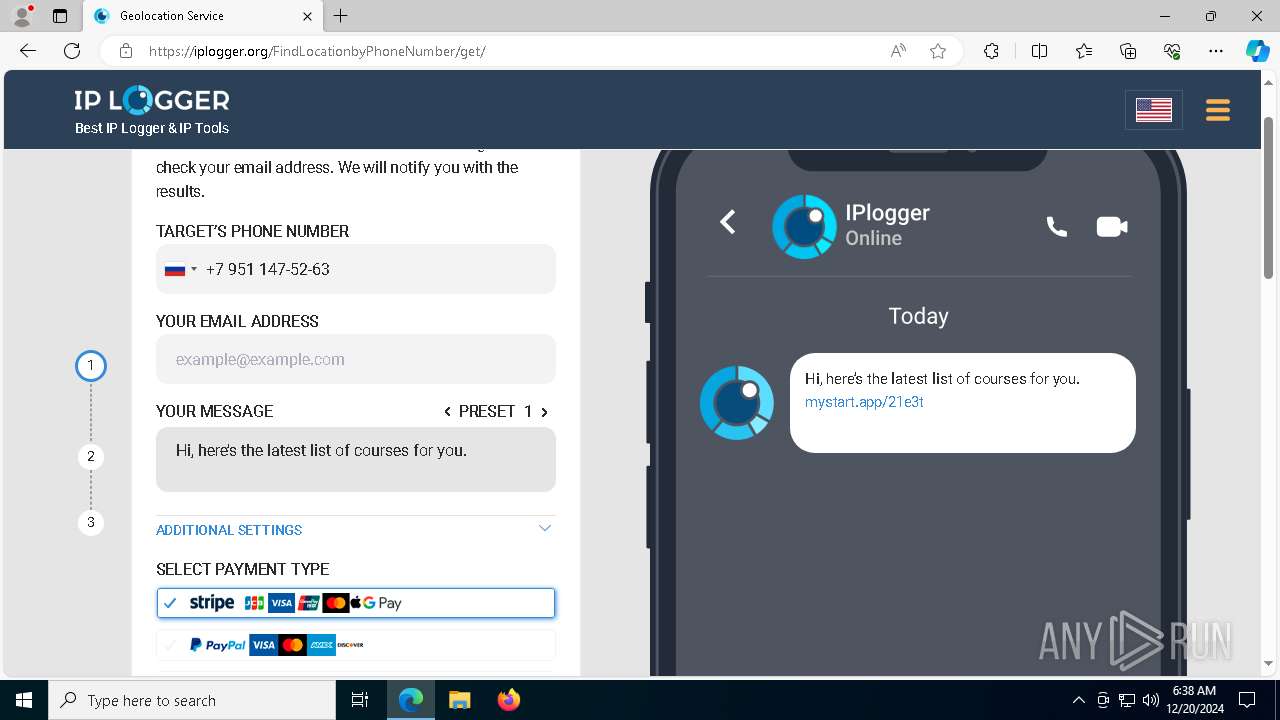Viewport: 1280px width, 720px height.
Task: Select PayPal payment type
Action: pos(356,645)
